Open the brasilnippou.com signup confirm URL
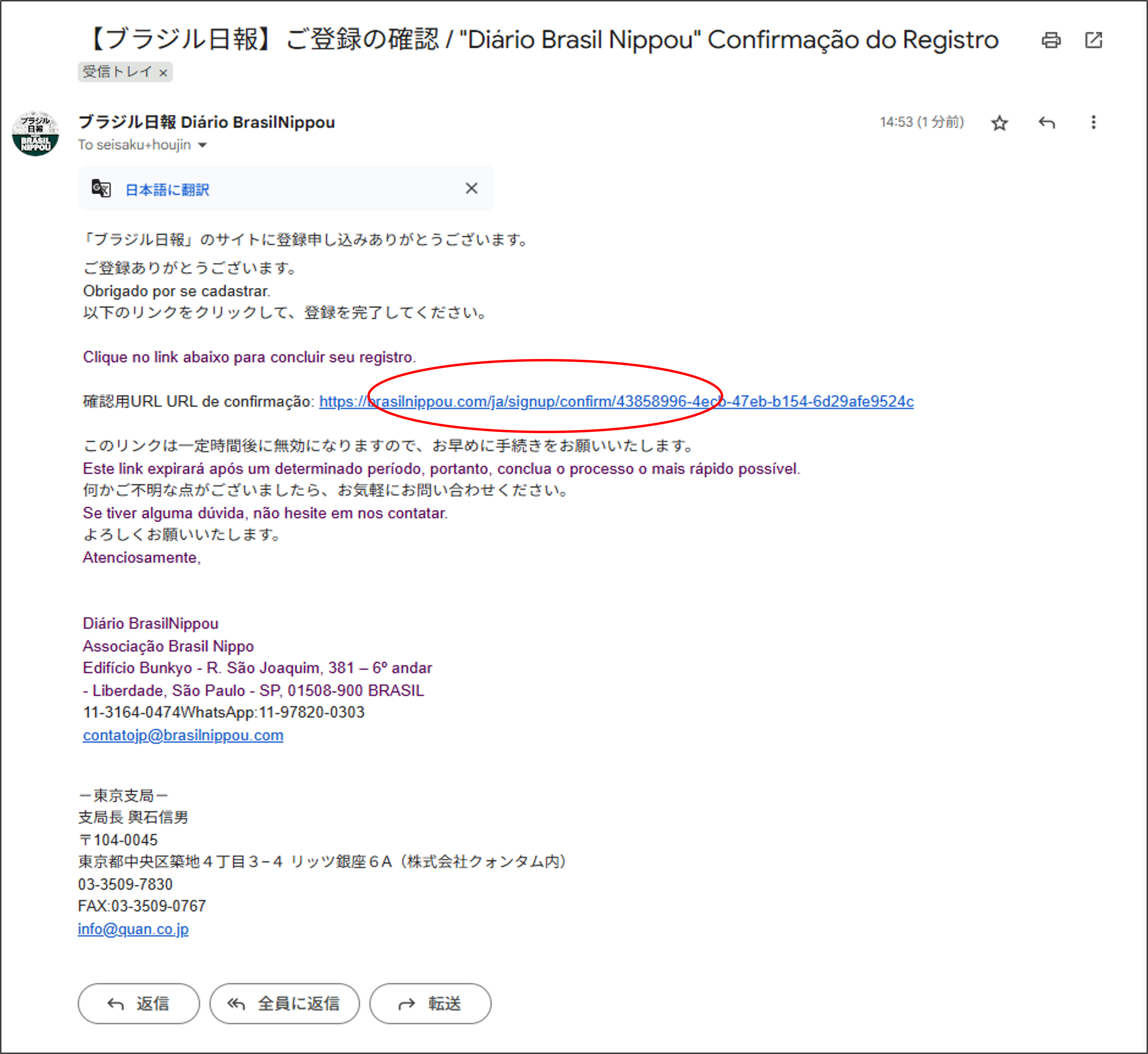 pos(616,401)
